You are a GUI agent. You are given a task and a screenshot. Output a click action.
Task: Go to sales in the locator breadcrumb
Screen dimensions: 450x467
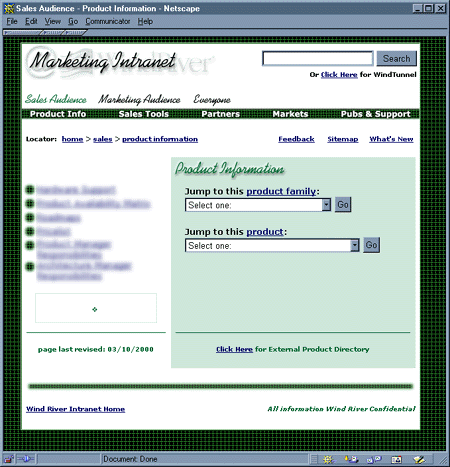pyautogui.click(x=103, y=139)
